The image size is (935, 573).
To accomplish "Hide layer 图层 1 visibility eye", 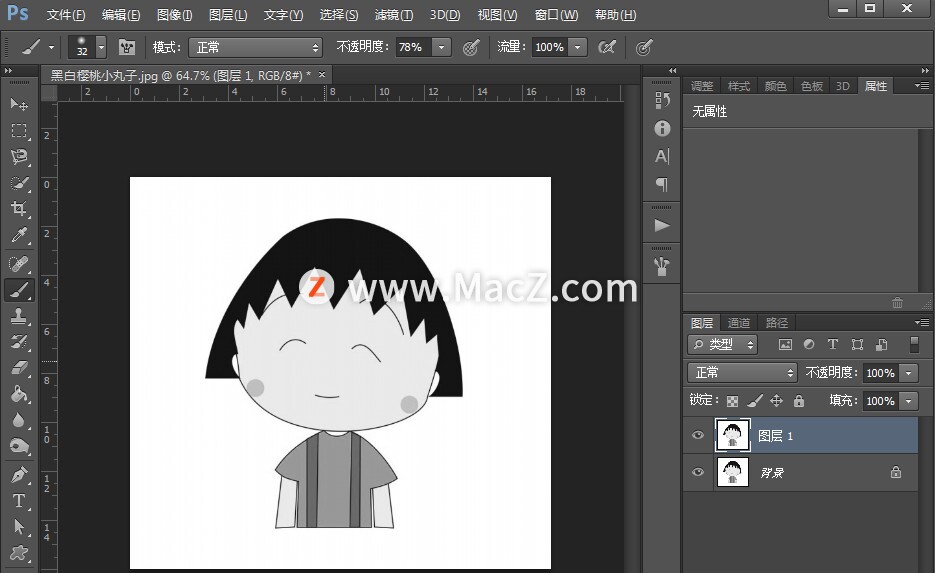I will click(698, 435).
